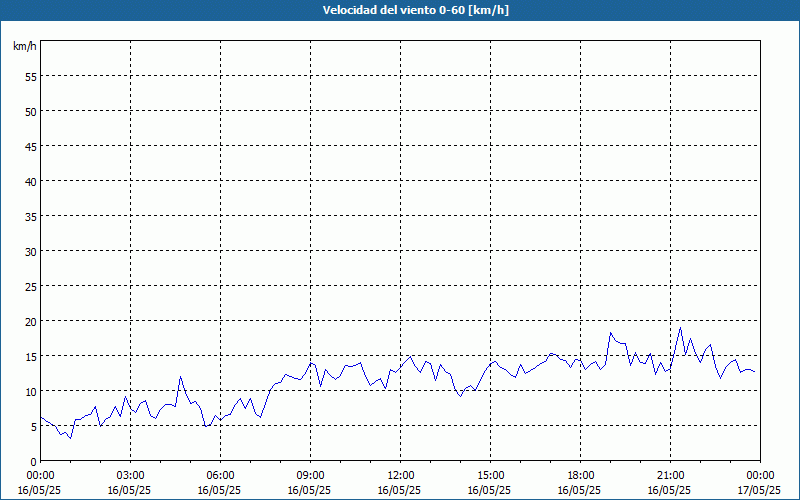This screenshot has height=500, width=800.
Task: Click the '03:00' time label on x-axis
Action: click(130, 476)
